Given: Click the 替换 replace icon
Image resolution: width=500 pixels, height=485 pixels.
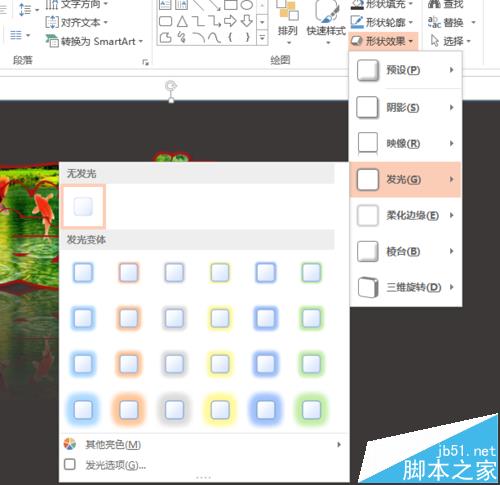Looking at the screenshot, I should 435,22.
